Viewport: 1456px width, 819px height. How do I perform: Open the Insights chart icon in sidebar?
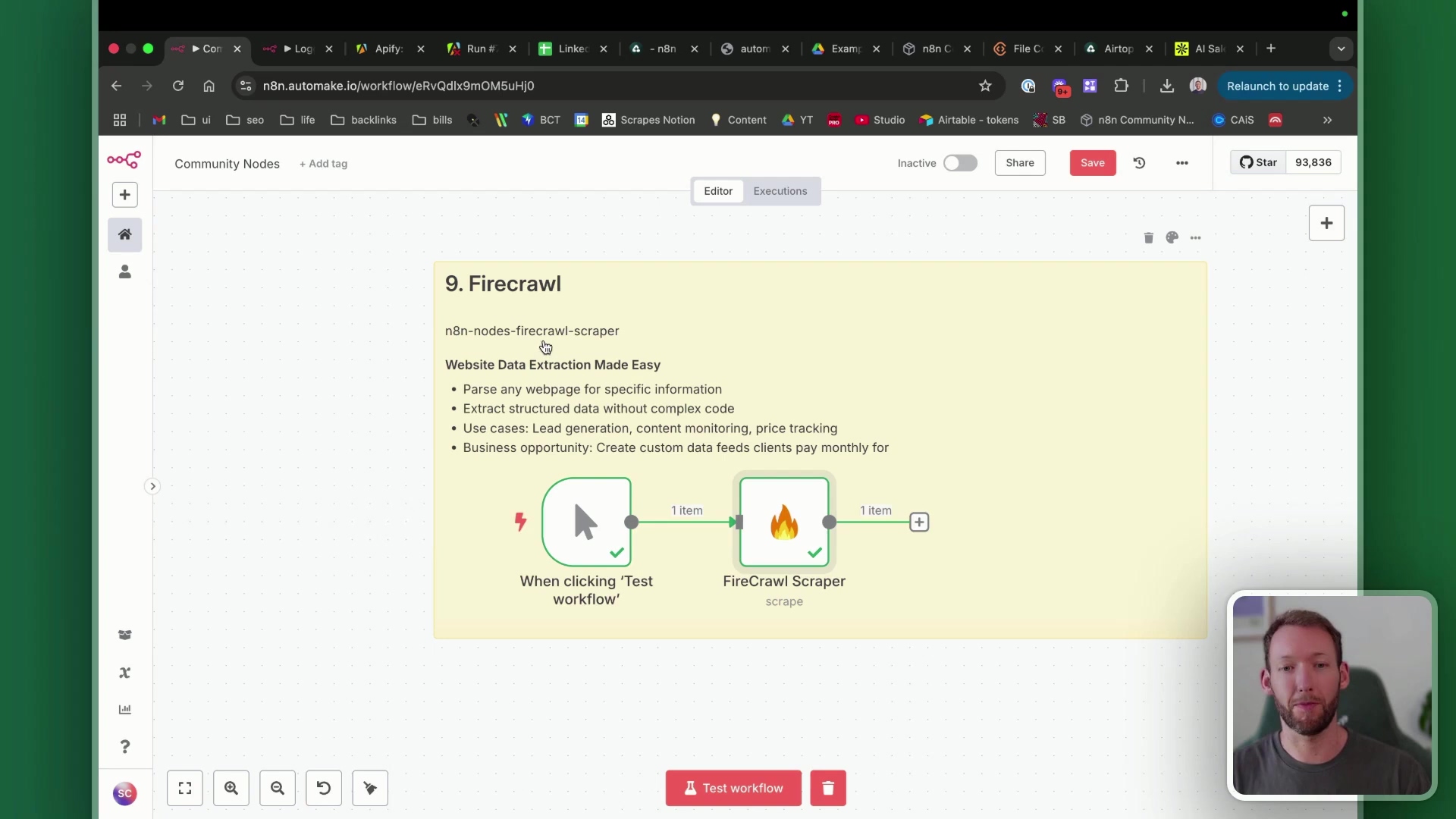pos(125,710)
